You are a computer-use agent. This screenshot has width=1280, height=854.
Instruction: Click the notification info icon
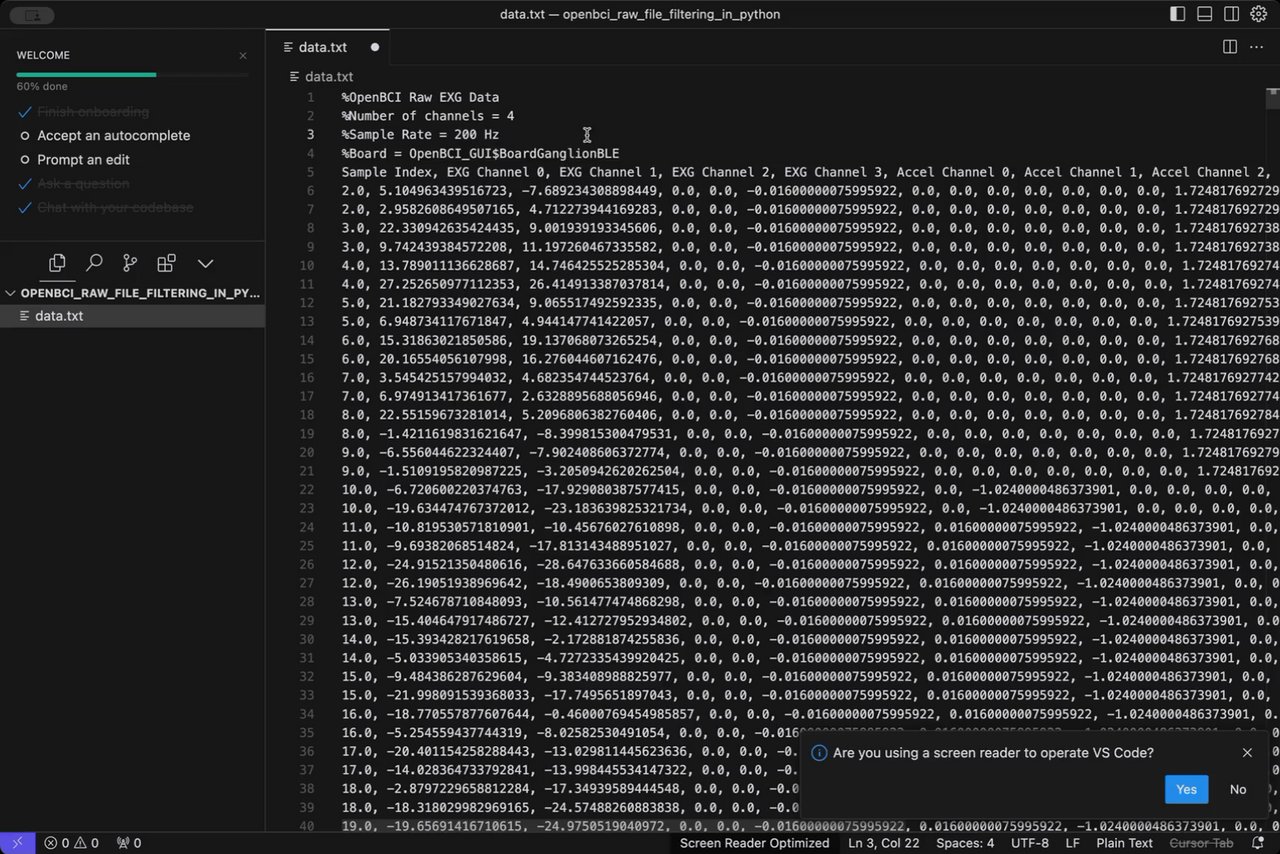pos(819,753)
